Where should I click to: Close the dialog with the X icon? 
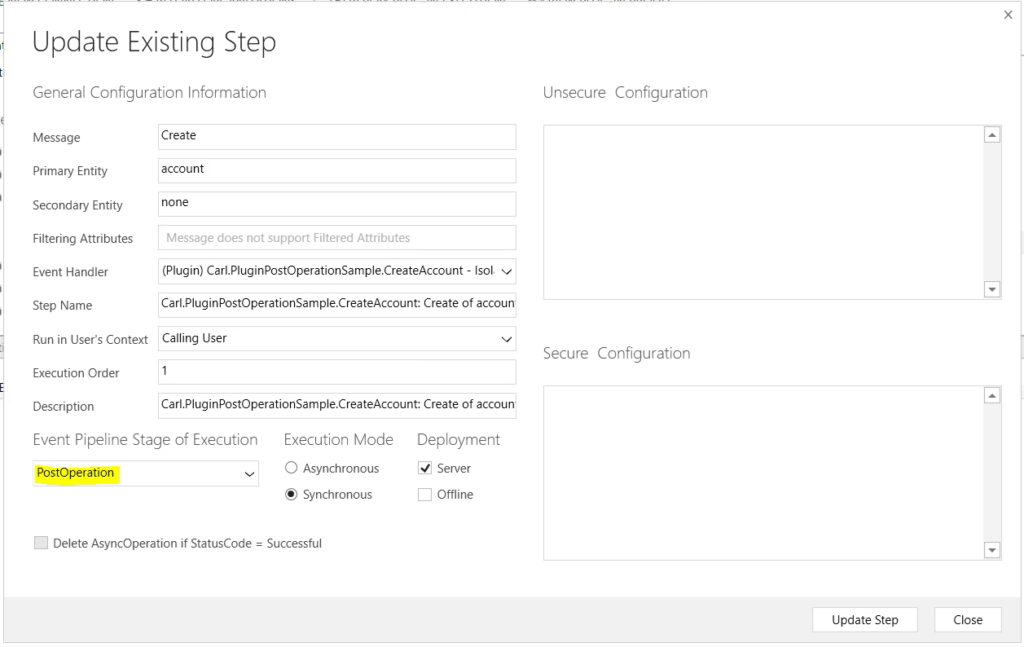pyautogui.click(x=1007, y=15)
